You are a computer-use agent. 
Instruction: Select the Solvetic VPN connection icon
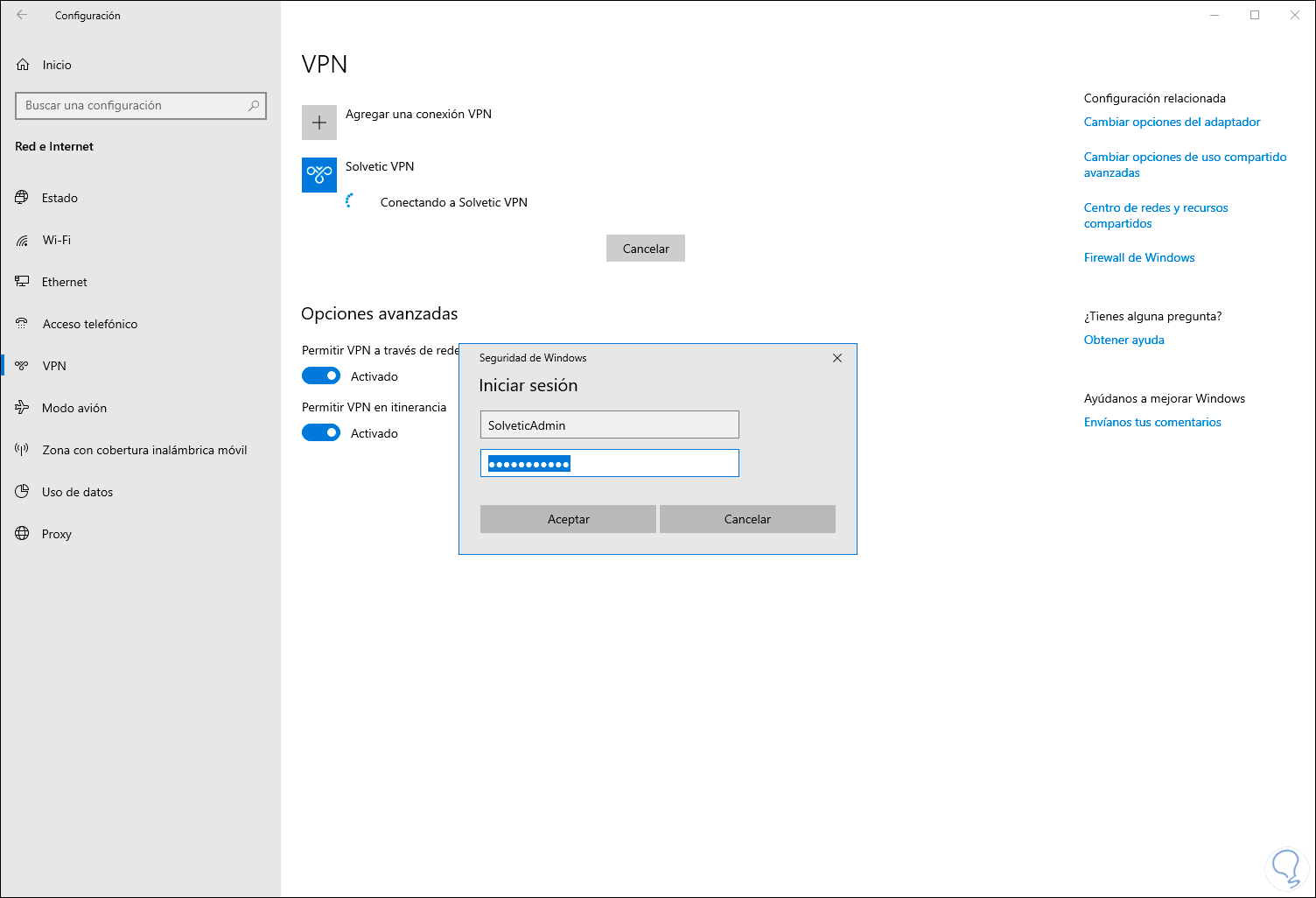[319, 175]
